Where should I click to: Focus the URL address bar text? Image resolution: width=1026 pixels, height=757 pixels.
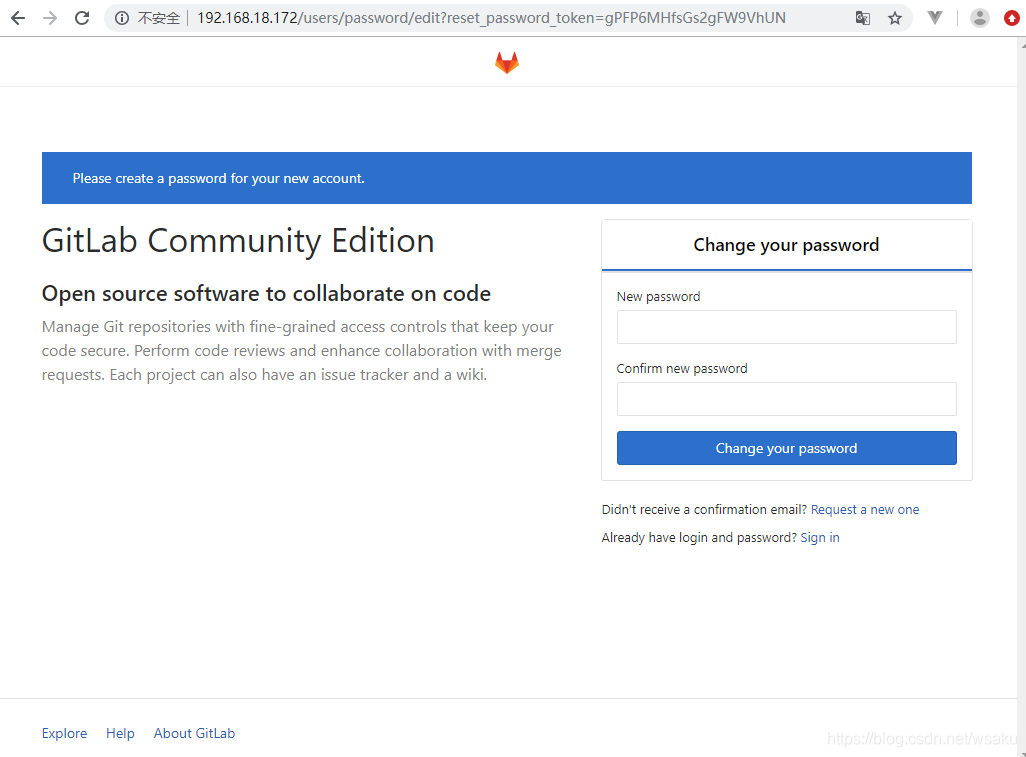pyautogui.click(x=491, y=18)
